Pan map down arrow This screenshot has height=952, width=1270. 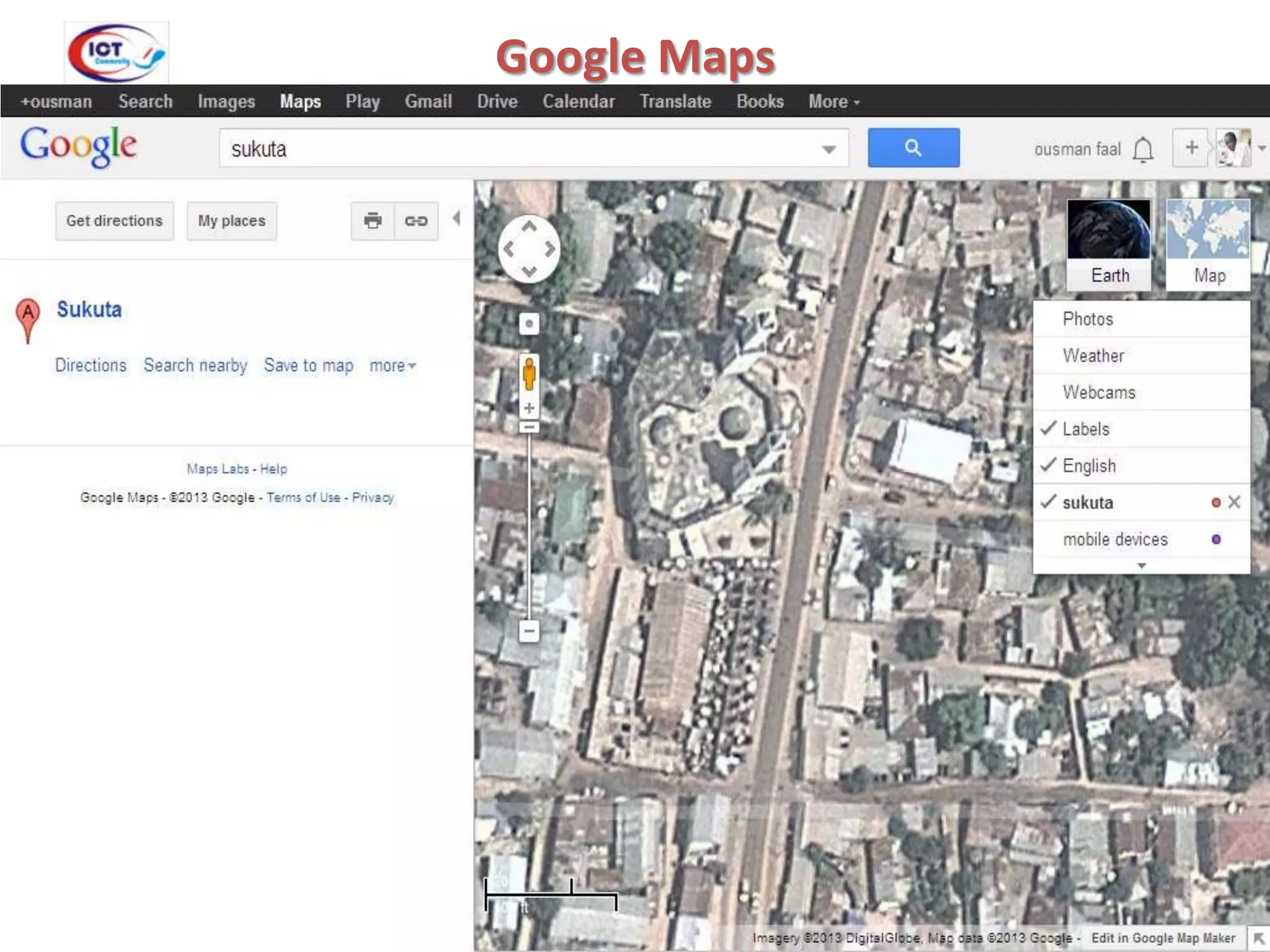pyautogui.click(x=529, y=271)
